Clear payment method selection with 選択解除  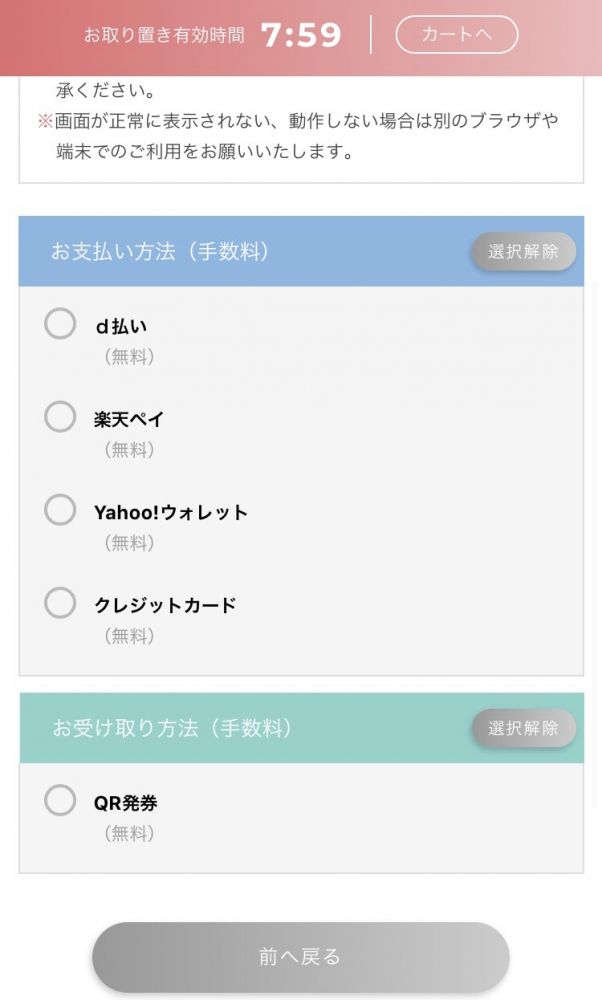(x=523, y=252)
